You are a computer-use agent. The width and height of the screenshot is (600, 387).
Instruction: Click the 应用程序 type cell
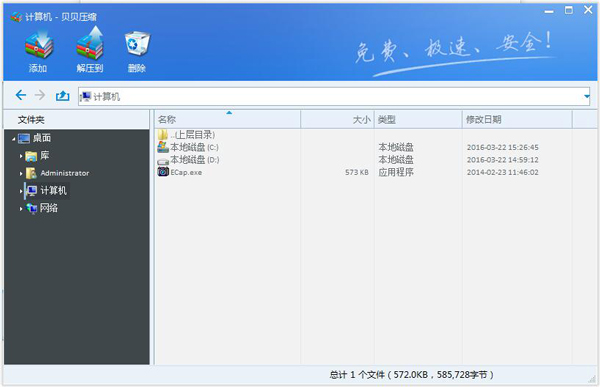coord(396,172)
